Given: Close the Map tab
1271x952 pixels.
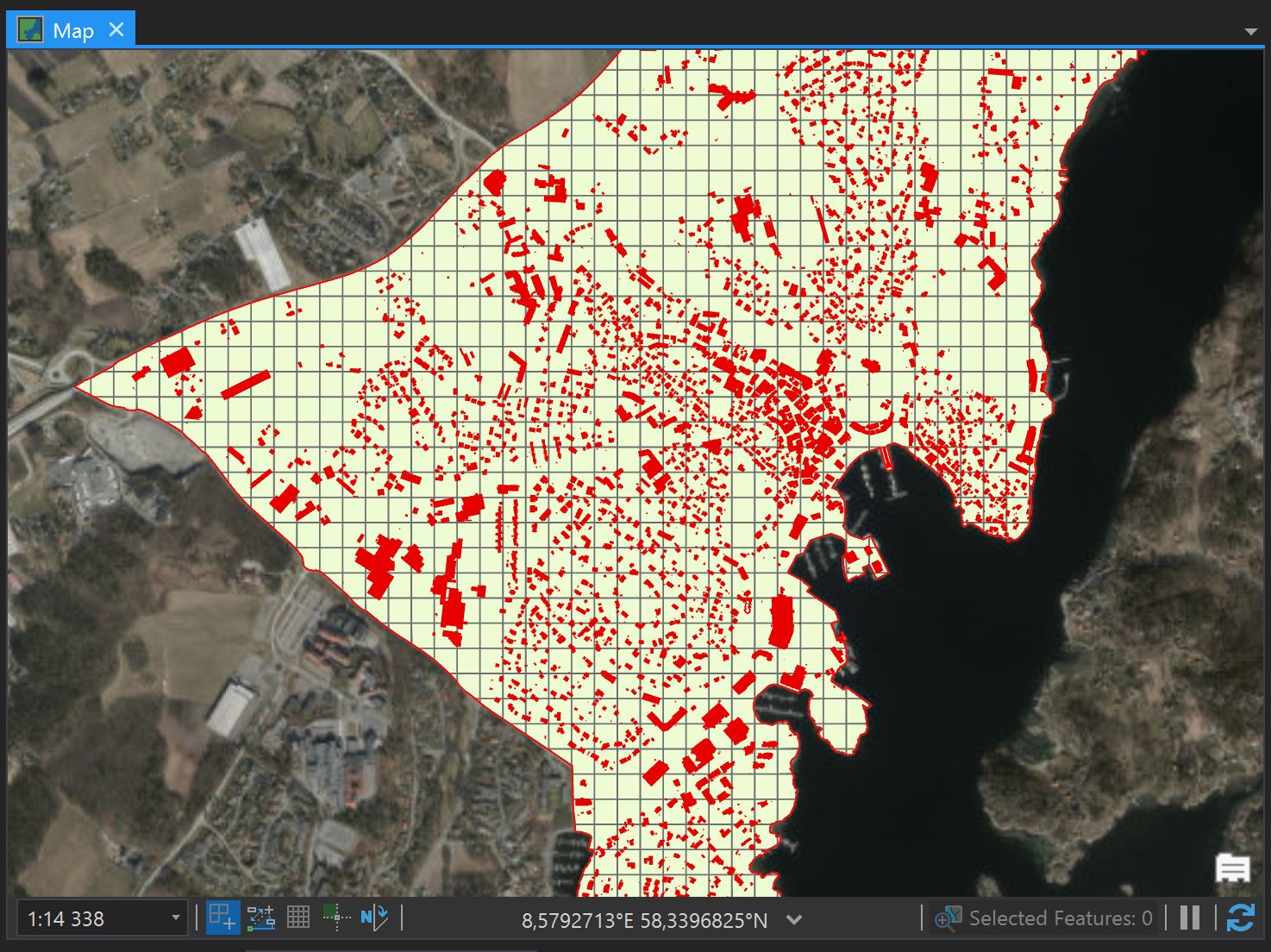Looking at the screenshot, I should point(116,30).
